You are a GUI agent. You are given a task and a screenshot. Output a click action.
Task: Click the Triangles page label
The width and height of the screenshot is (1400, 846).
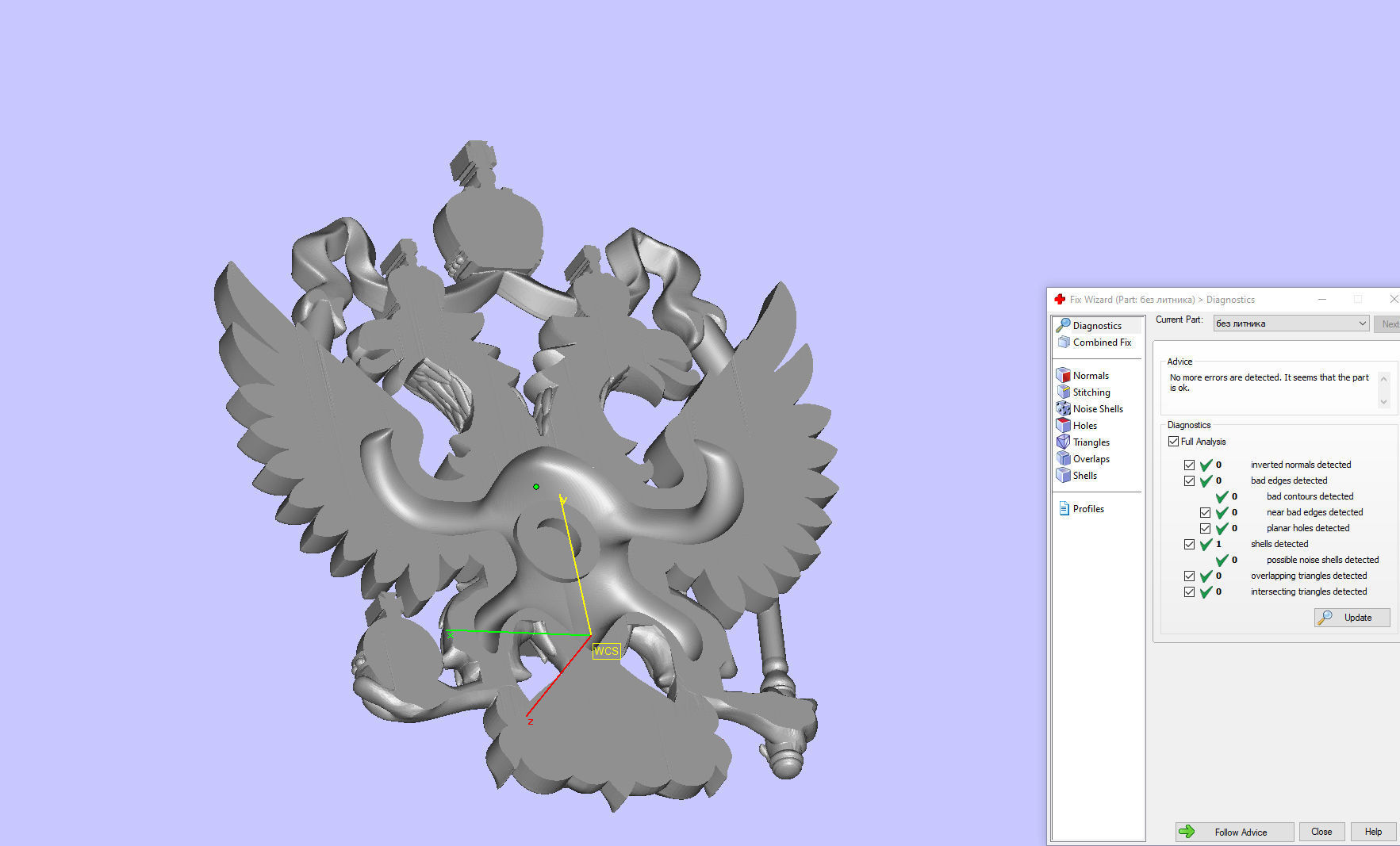click(x=1091, y=442)
